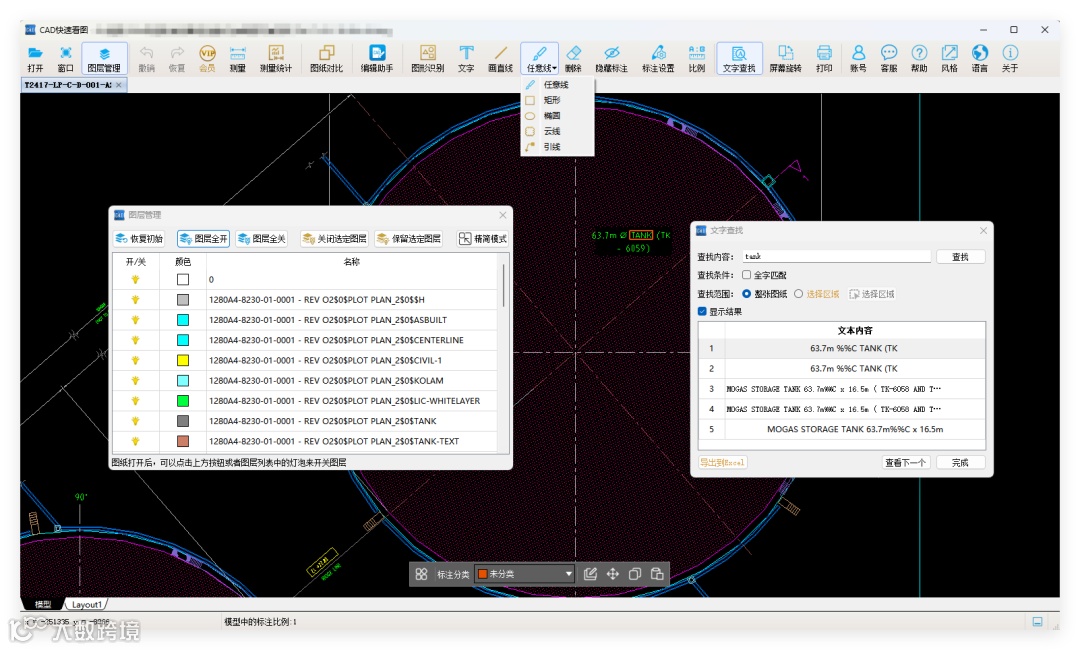The height and width of the screenshot is (650, 1080).
Task: Open the 未分类 annotation category dropdown
Action: (525, 574)
